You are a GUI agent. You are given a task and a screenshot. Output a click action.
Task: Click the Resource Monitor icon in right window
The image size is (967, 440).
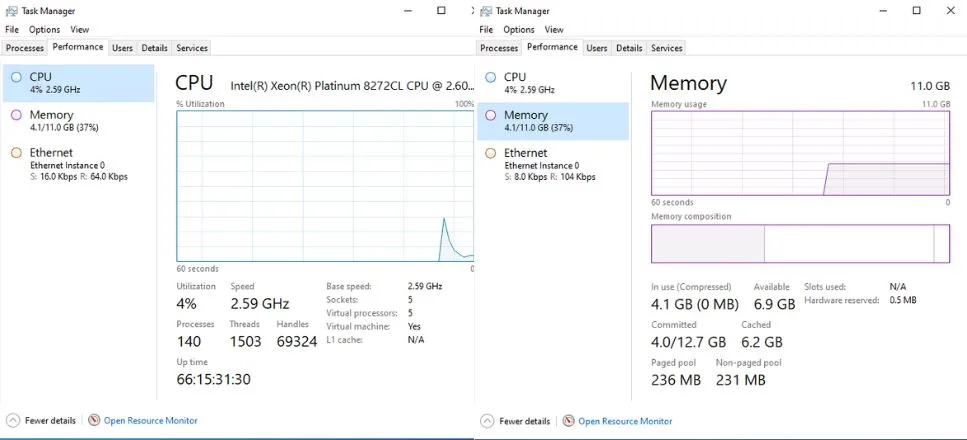(x=569, y=421)
